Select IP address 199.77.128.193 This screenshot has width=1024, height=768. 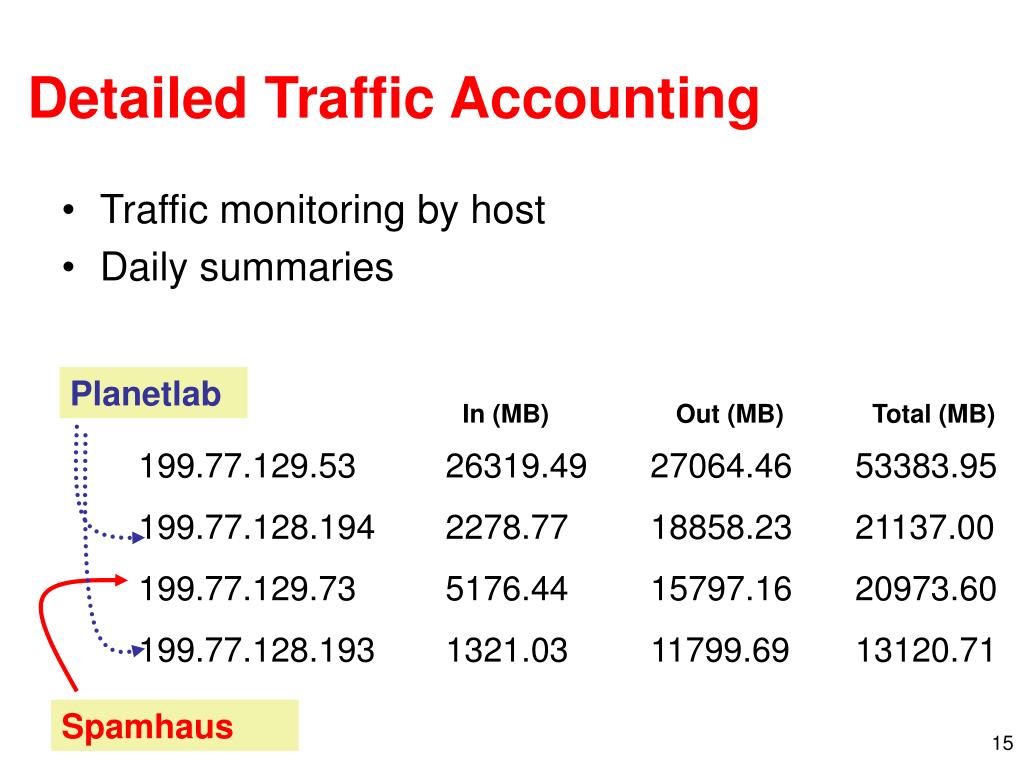click(257, 650)
